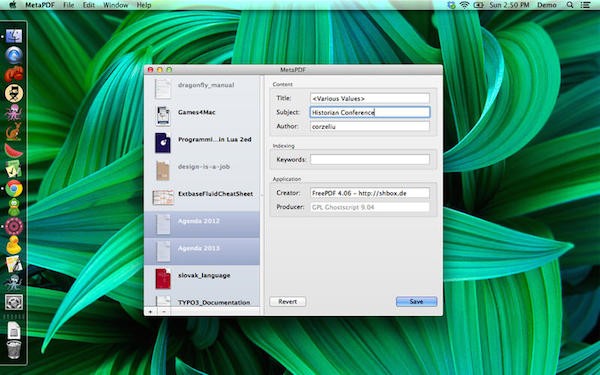Open Google Chrome from the Dock
The height and width of the screenshot is (375, 600).
(14, 188)
